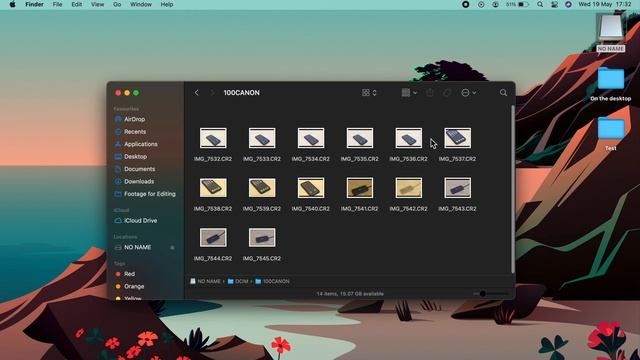The height and width of the screenshot is (360, 640).
Task: Select thumbnail IMG_7541.CR2
Action: click(360, 188)
